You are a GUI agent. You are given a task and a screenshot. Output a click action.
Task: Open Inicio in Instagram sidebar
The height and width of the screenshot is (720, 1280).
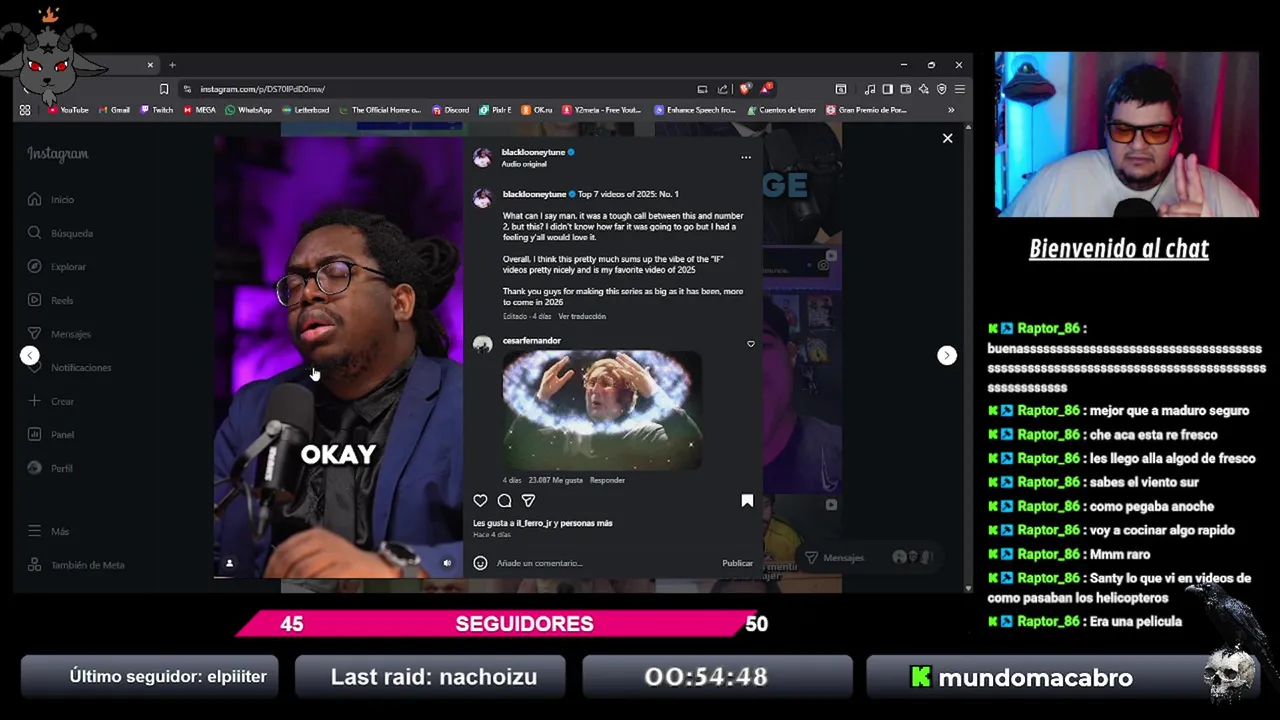51,199
